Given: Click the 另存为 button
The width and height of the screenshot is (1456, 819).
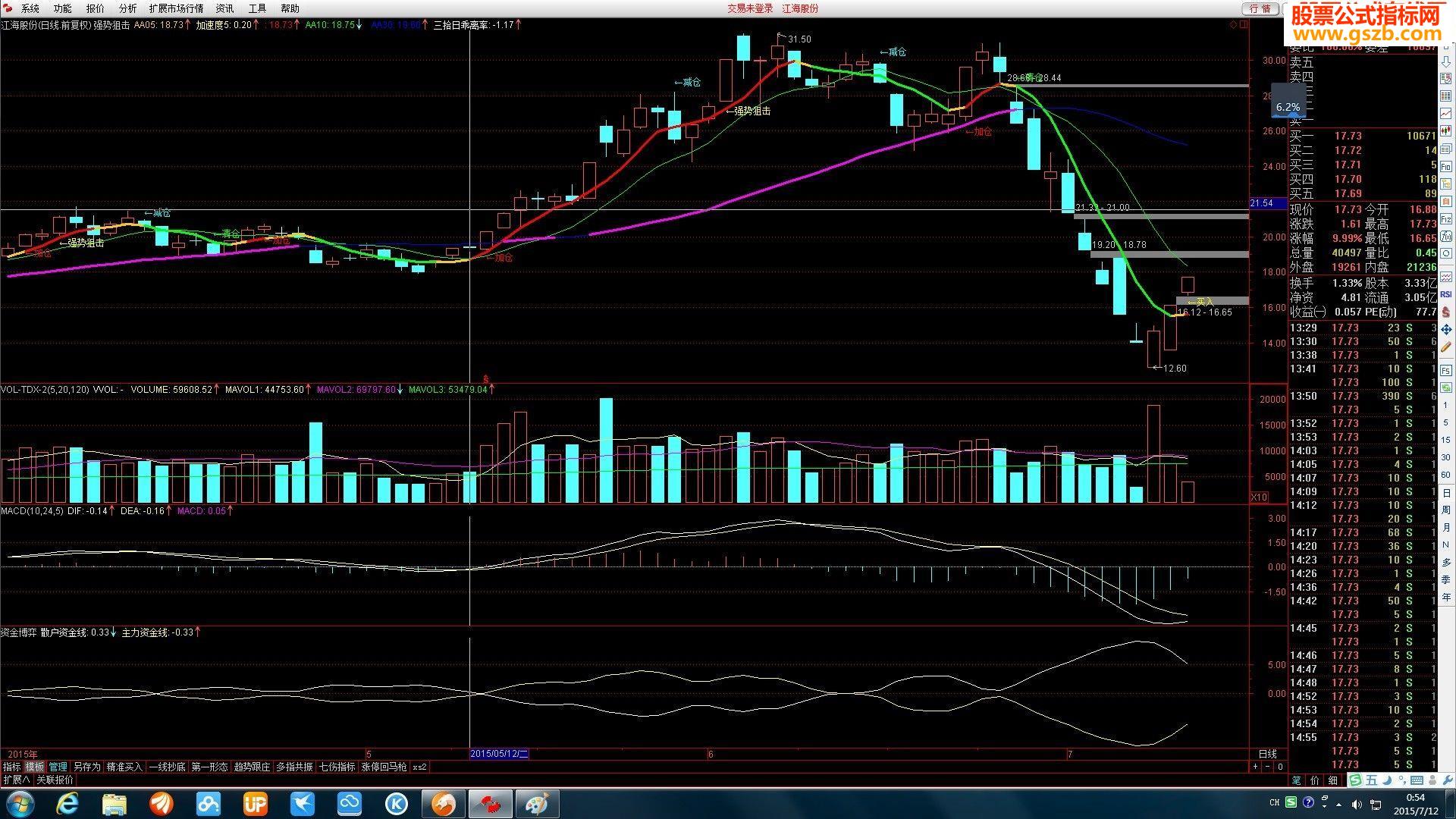Looking at the screenshot, I should (86, 767).
